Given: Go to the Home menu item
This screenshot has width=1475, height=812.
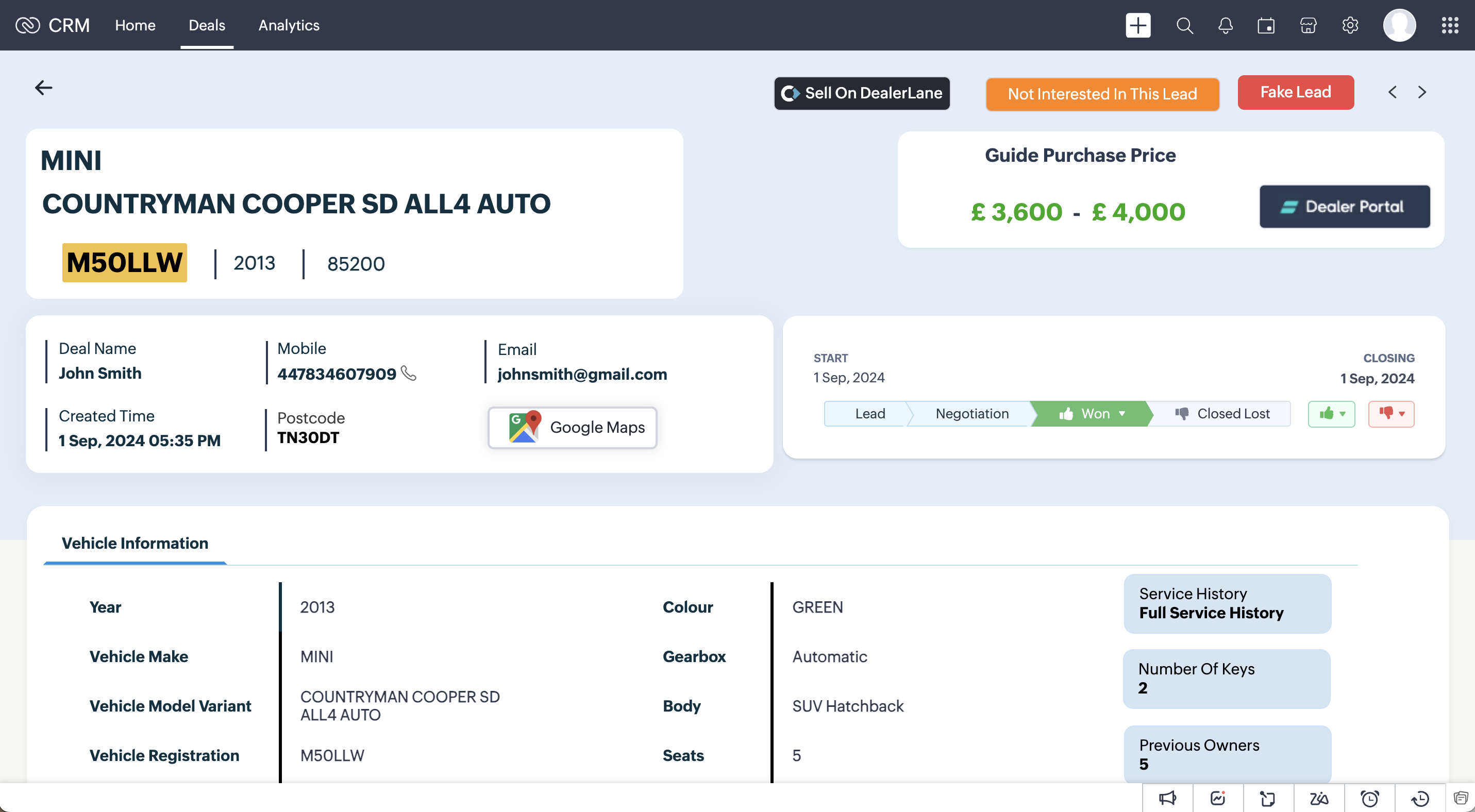Looking at the screenshot, I should point(135,25).
